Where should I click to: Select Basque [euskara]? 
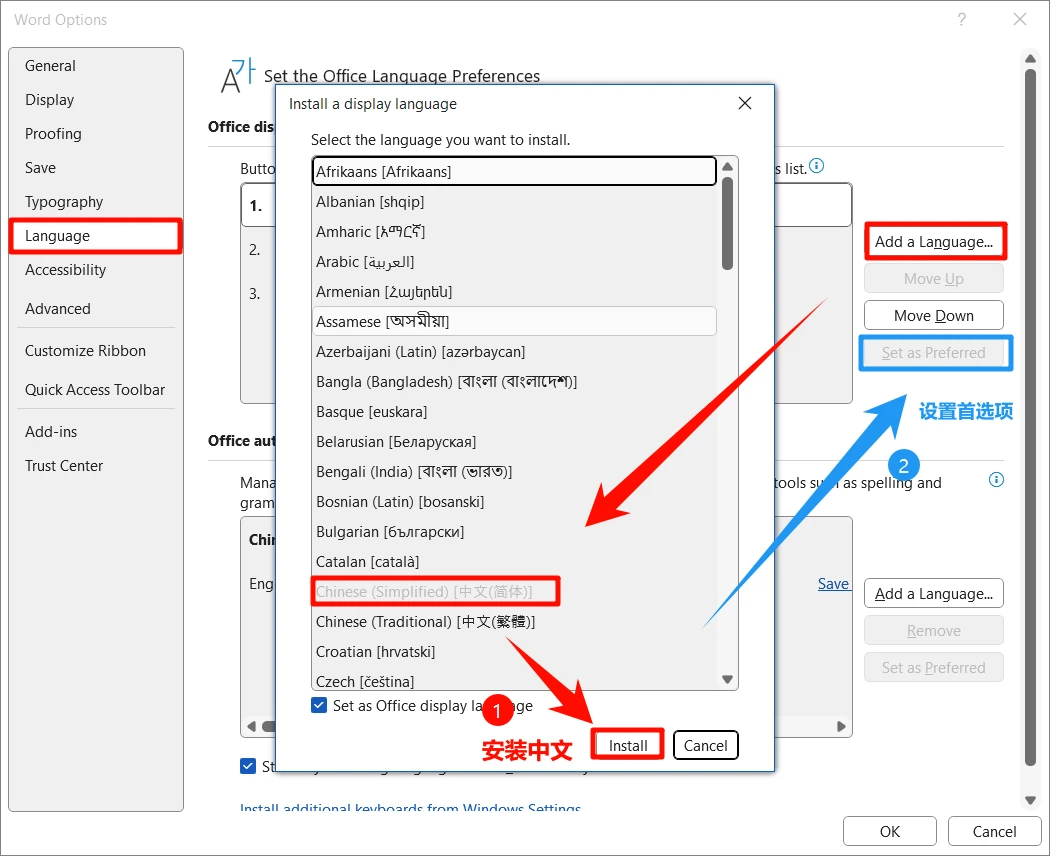(x=514, y=412)
